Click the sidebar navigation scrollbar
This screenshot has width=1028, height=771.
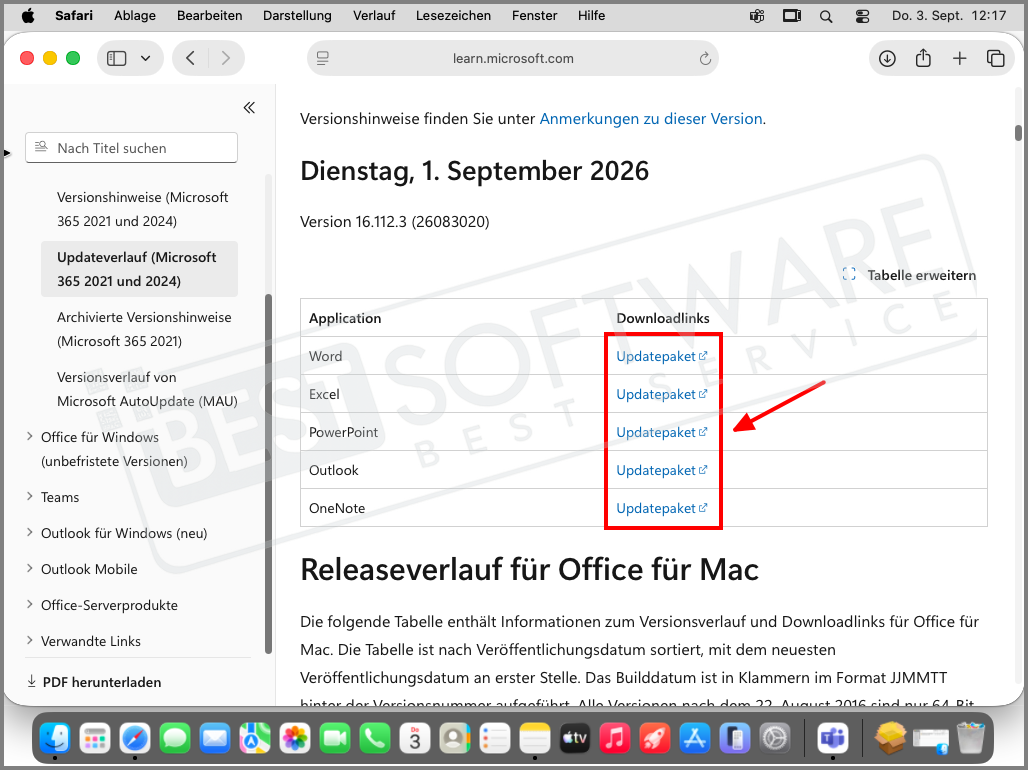pyautogui.click(x=268, y=473)
